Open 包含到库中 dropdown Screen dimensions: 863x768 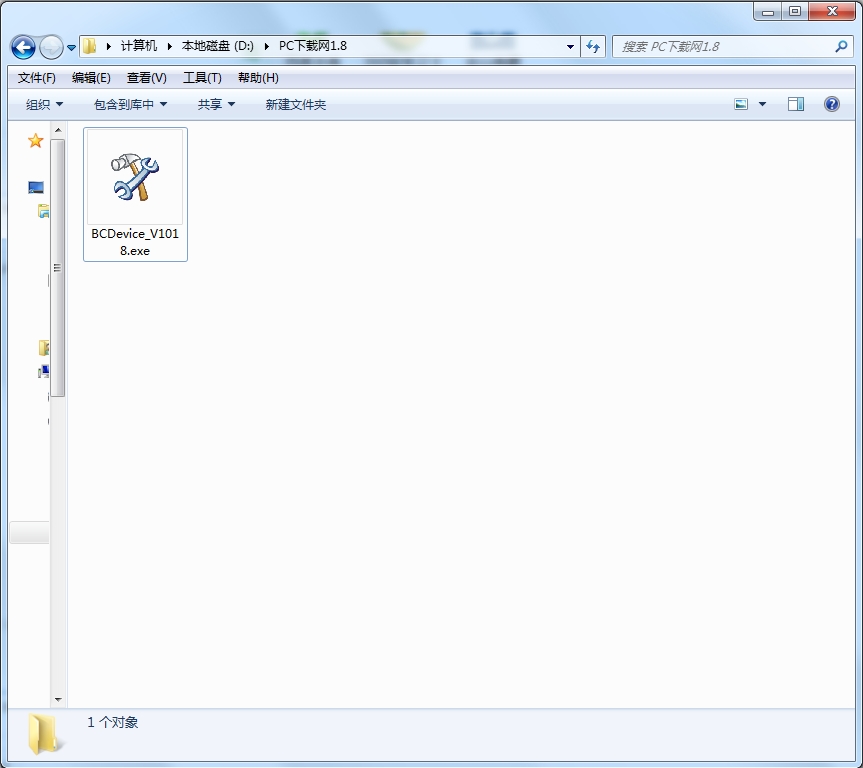click(x=130, y=105)
